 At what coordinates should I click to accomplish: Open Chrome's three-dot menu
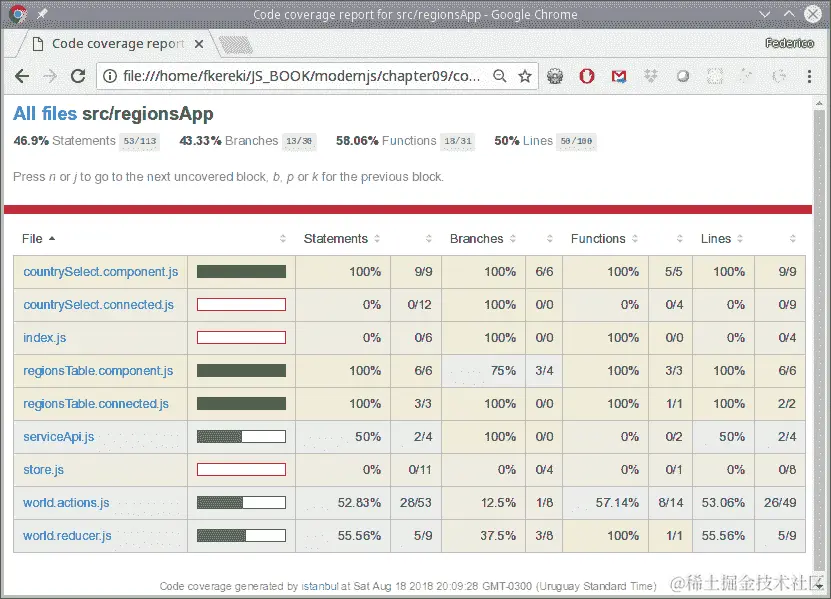(809, 76)
